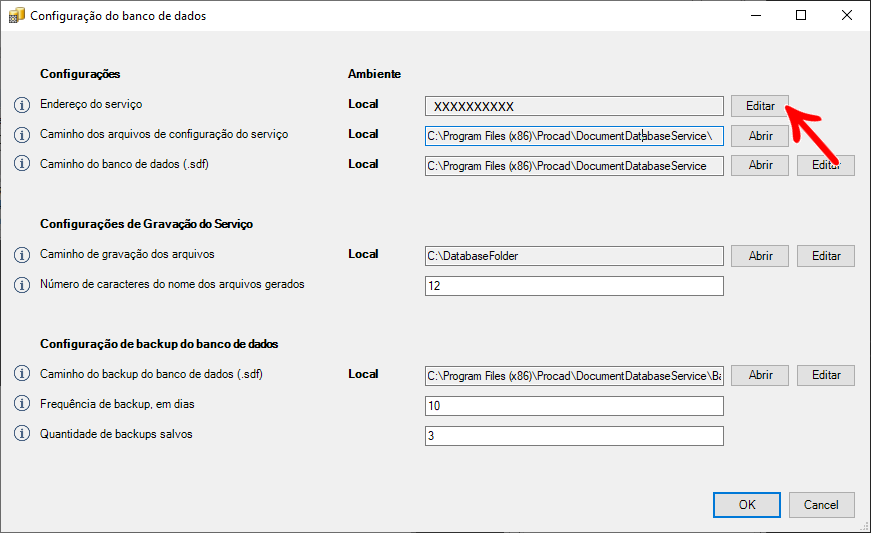Click the Ambiente column header text
This screenshot has height=545, width=879.
[x=374, y=74]
